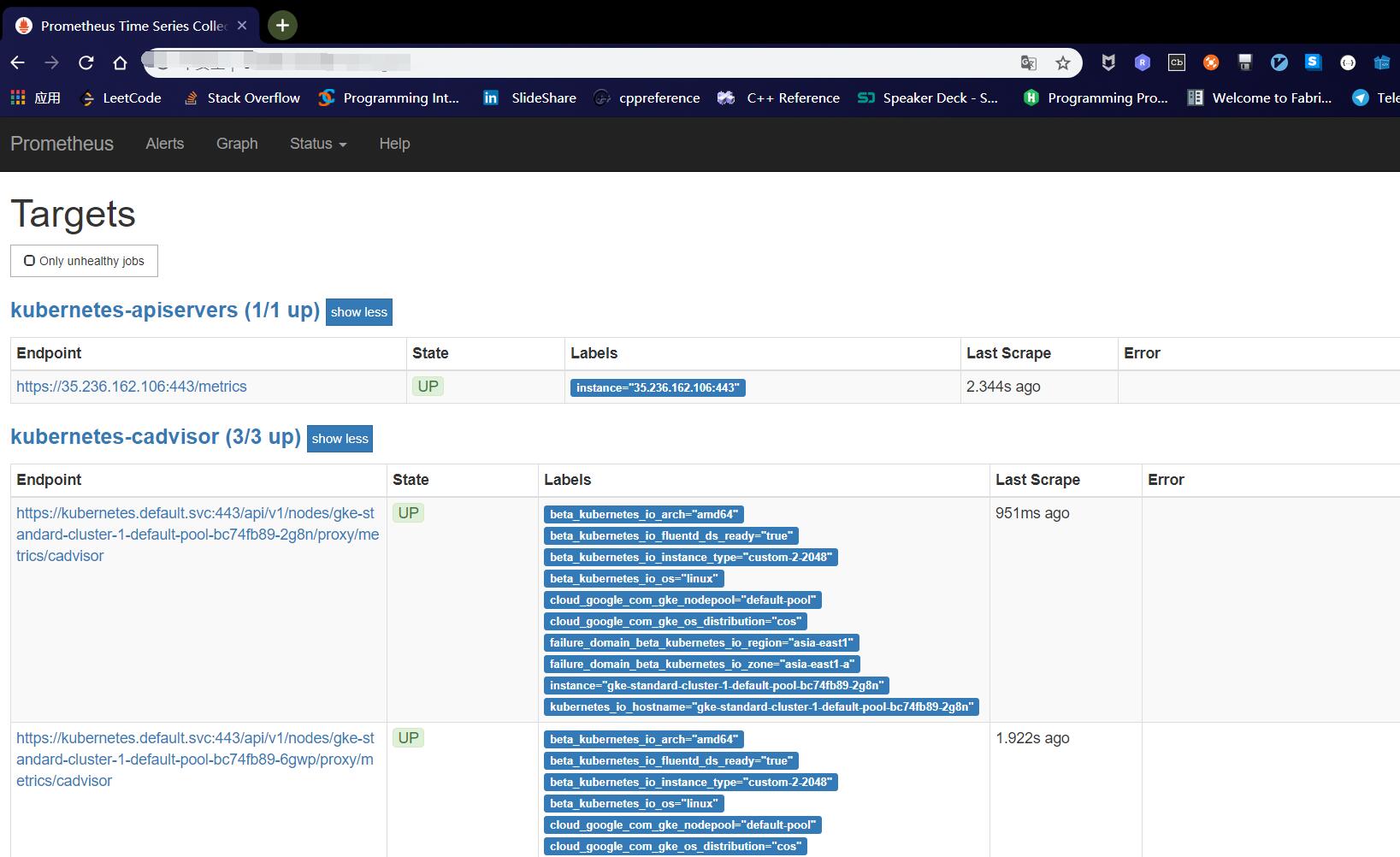
Task: Open the Welcome to Fabri... bookmark
Action: click(1260, 98)
